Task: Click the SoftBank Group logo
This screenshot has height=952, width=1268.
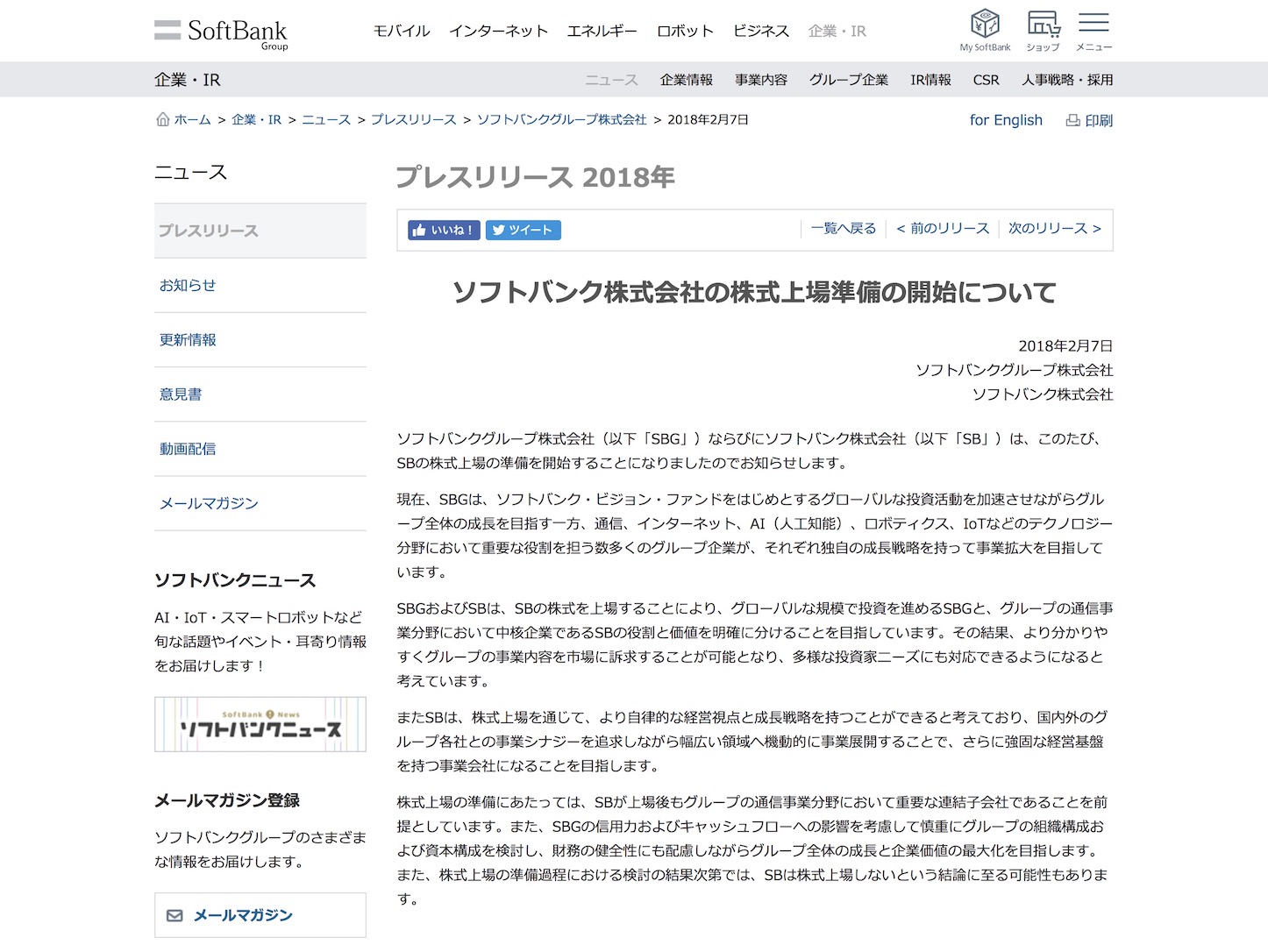Action: pos(221,33)
